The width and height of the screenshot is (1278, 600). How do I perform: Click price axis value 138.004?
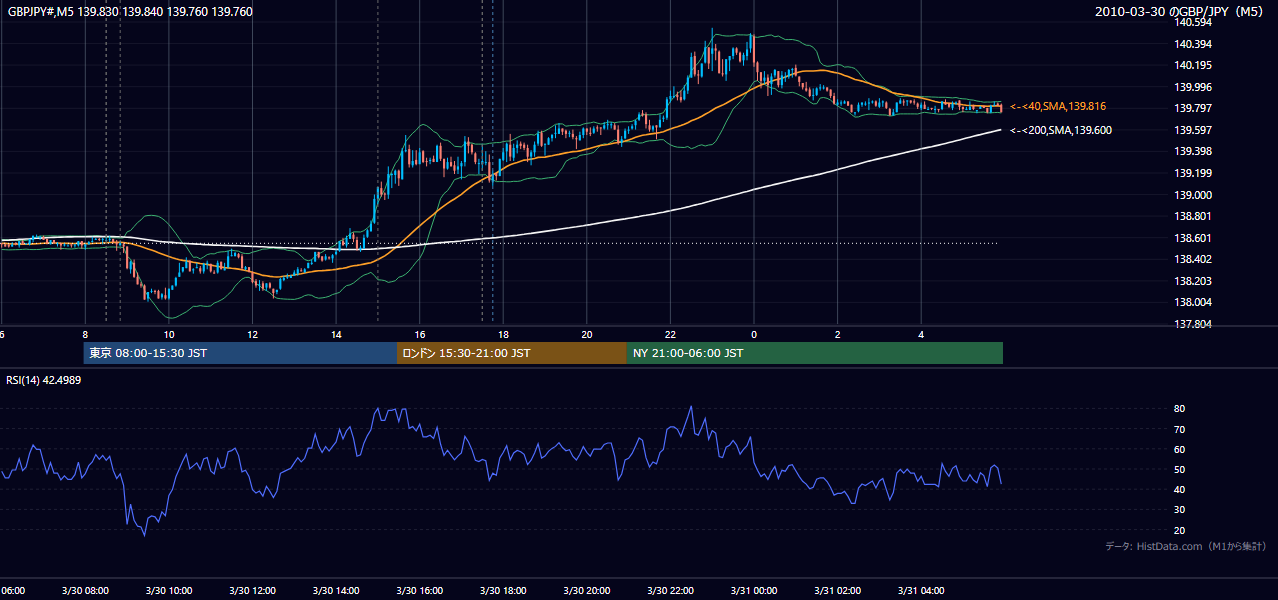1192,302
